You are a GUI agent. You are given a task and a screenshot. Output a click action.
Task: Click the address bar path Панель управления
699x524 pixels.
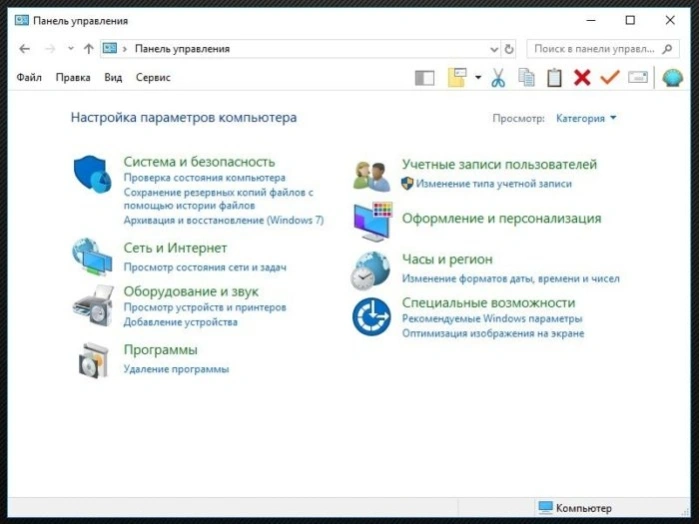(x=182, y=49)
